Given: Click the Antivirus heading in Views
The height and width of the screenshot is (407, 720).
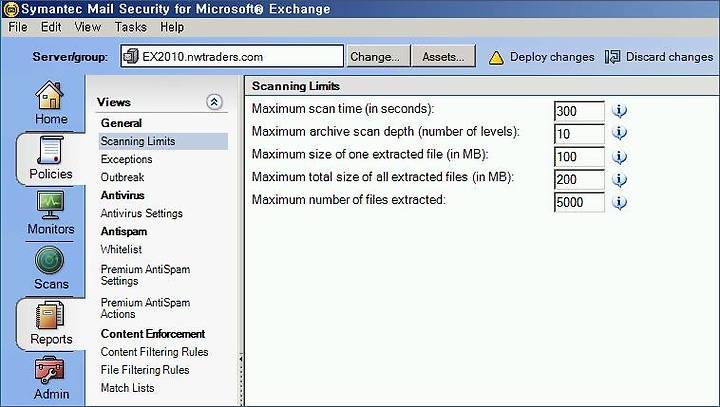Looking at the screenshot, I should (x=122, y=195).
